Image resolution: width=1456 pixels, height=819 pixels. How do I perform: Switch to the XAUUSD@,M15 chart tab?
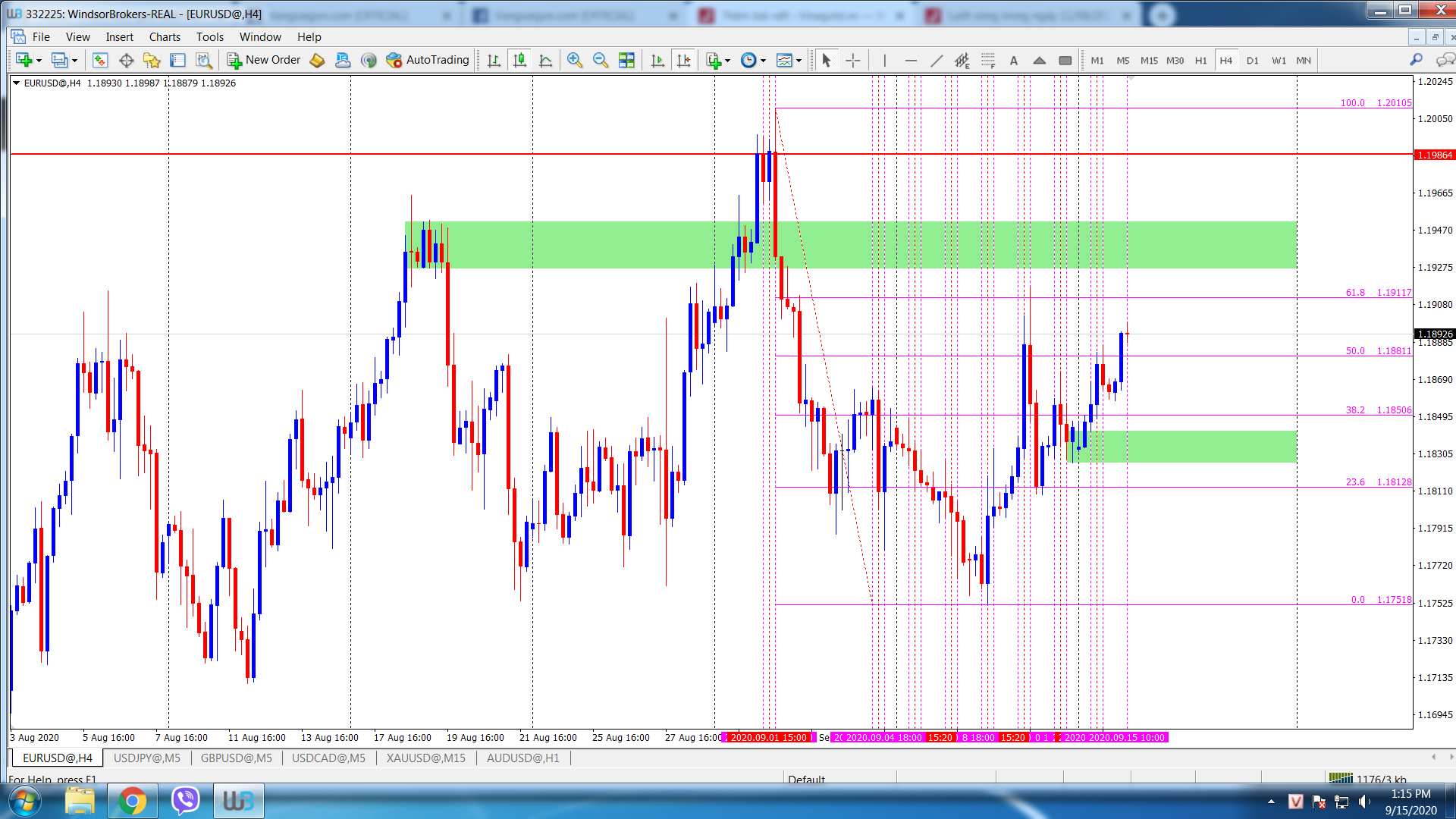coord(425,758)
